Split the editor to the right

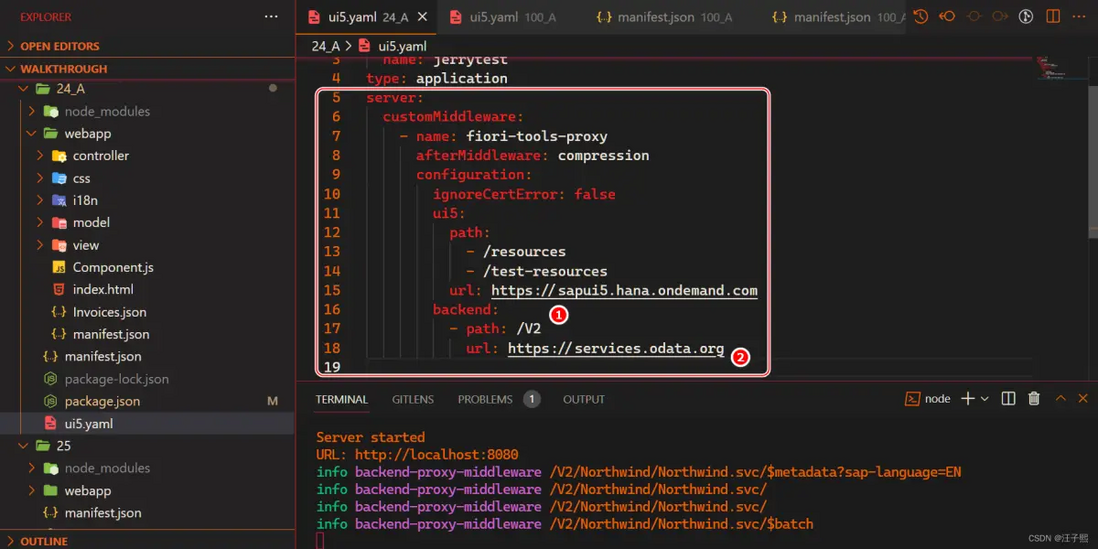(1053, 17)
